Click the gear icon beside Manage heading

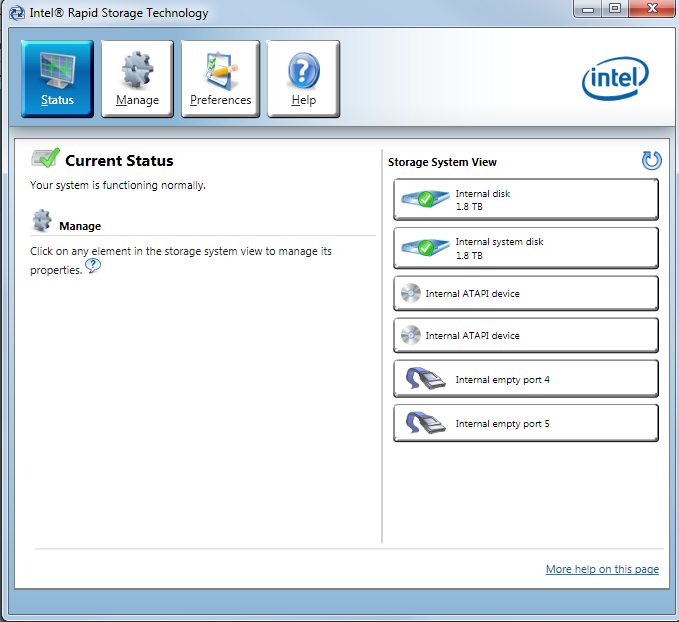pyautogui.click(x=42, y=220)
